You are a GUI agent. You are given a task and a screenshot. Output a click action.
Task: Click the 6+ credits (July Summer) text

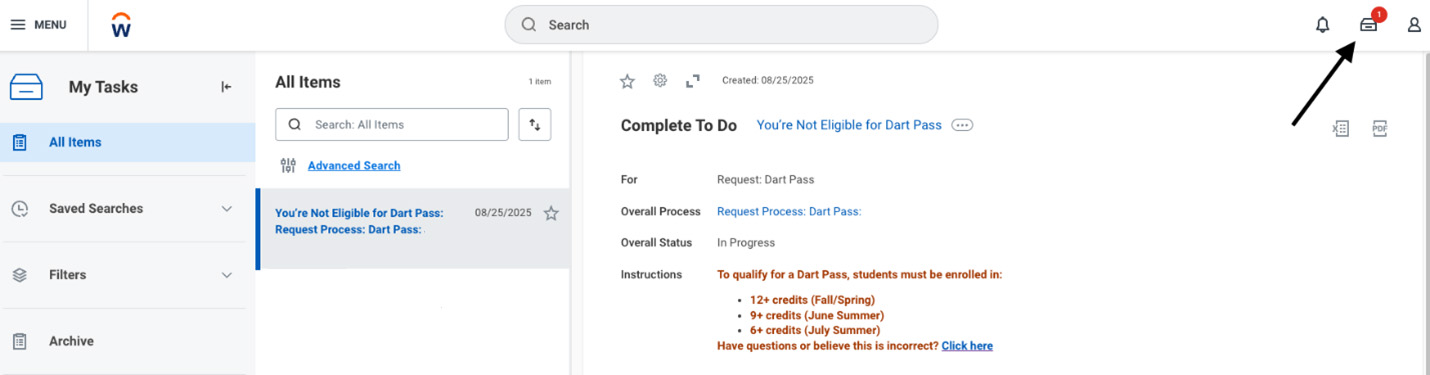(x=815, y=331)
